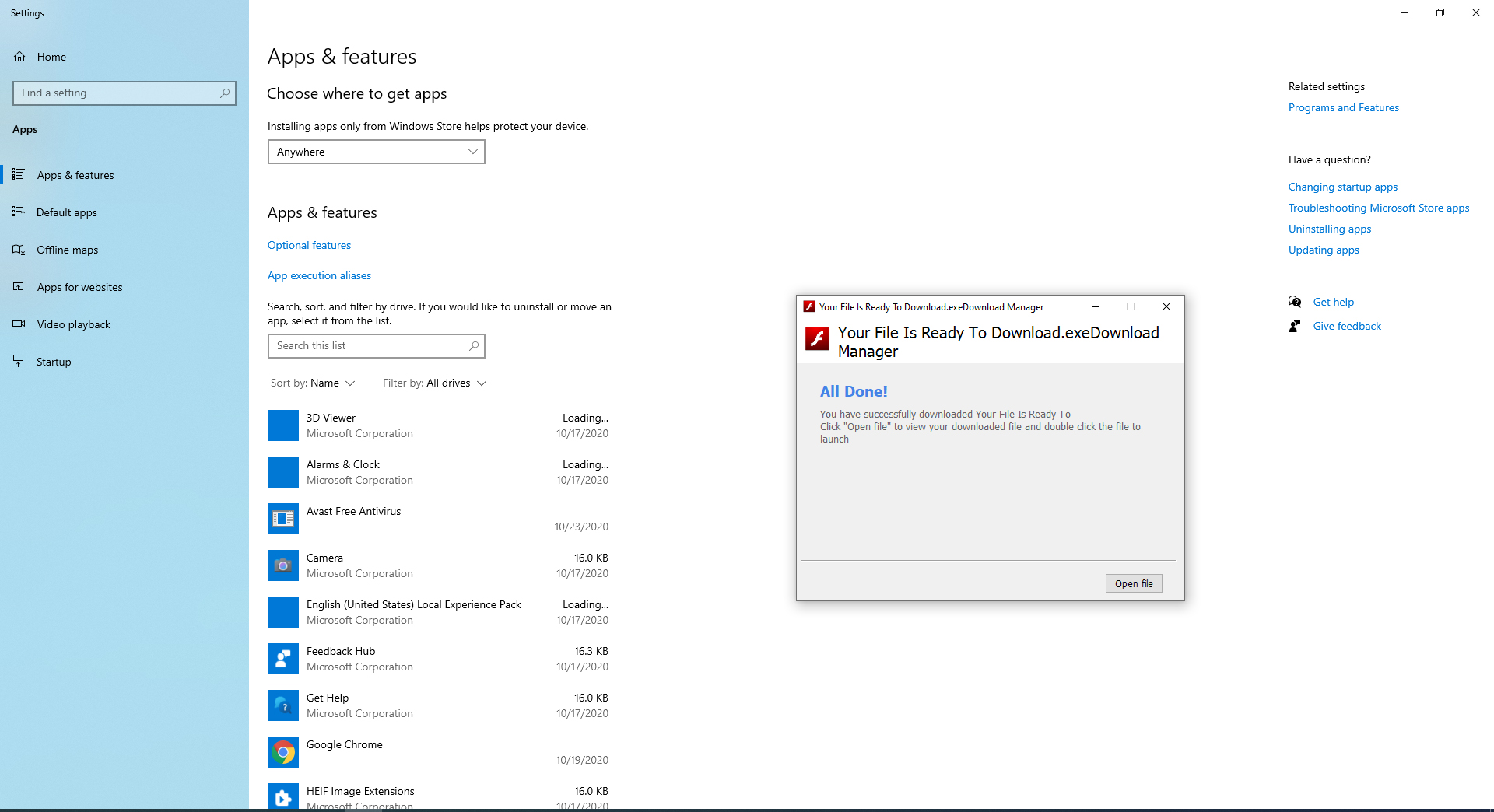Click the magnifier in Find a setting box
Screen dimensions: 1494x812
[225, 93]
